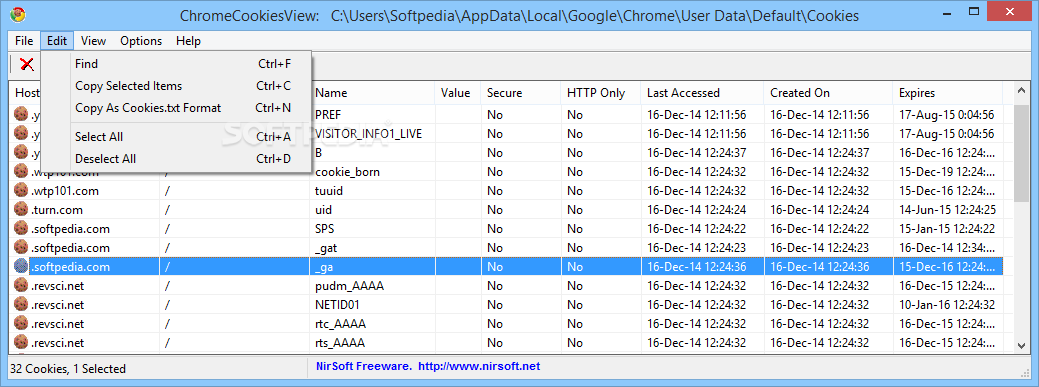Click the vertical scrollbar thumb
1039x387 pixels.
(x=1021, y=153)
